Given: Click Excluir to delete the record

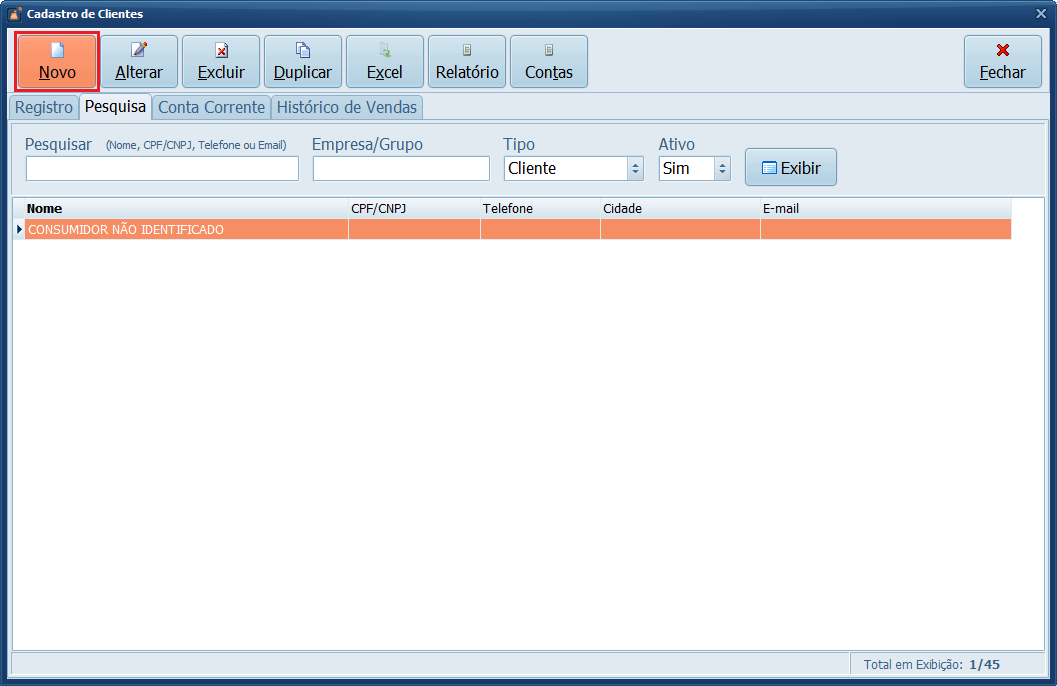Looking at the screenshot, I should (x=221, y=62).
